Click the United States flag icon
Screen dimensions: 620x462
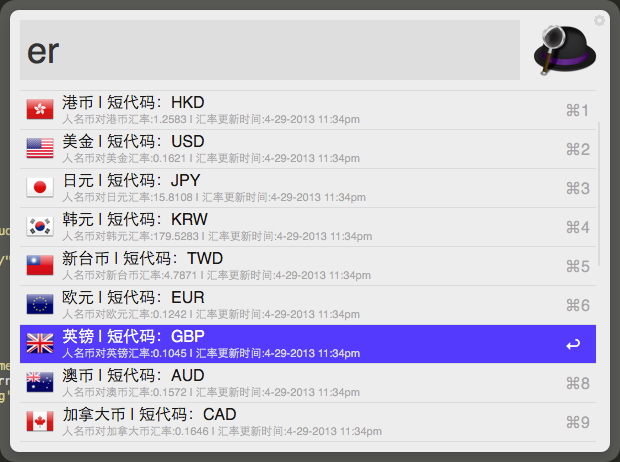tap(40, 149)
